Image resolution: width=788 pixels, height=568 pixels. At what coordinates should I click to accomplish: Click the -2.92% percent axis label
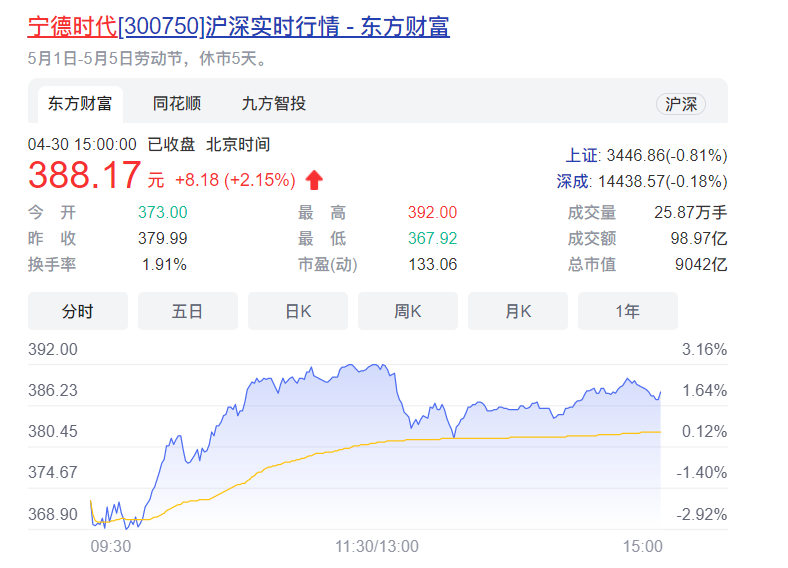tap(702, 515)
